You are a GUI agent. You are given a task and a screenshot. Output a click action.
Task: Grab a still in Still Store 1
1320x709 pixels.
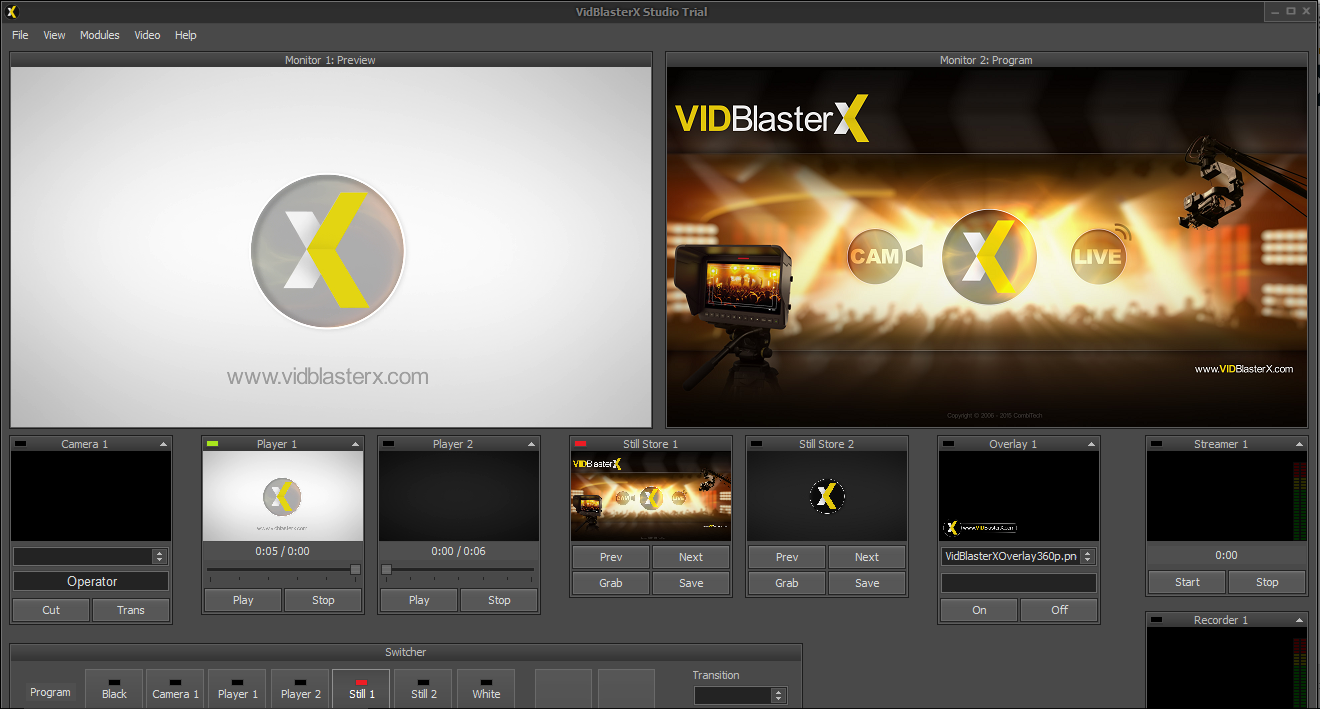pos(611,583)
